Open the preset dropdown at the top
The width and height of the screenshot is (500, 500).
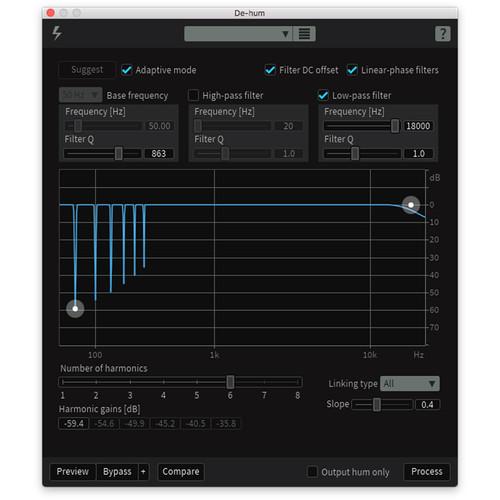pyautogui.click(x=238, y=34)
